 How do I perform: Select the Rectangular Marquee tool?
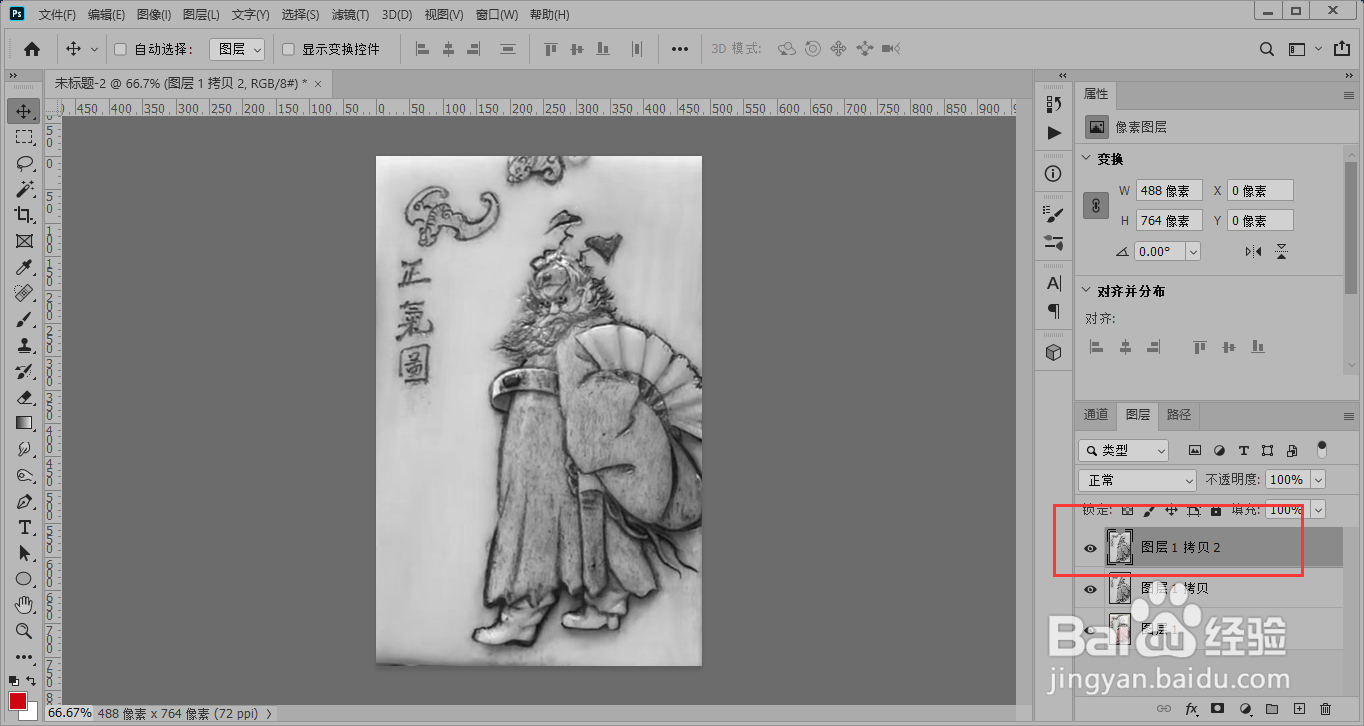(x=24, y=137)
